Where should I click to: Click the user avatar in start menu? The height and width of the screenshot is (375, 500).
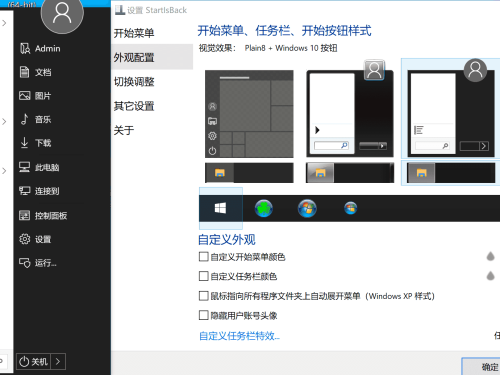tap(62, 13)
